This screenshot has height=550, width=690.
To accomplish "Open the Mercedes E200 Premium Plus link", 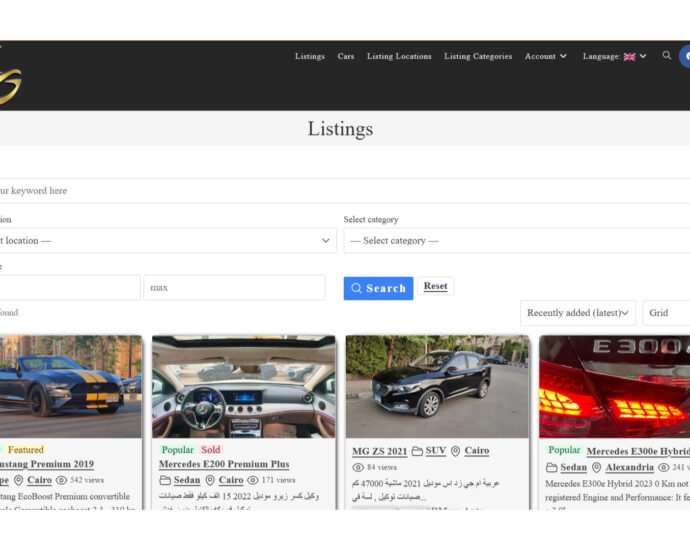I will 224,465.
